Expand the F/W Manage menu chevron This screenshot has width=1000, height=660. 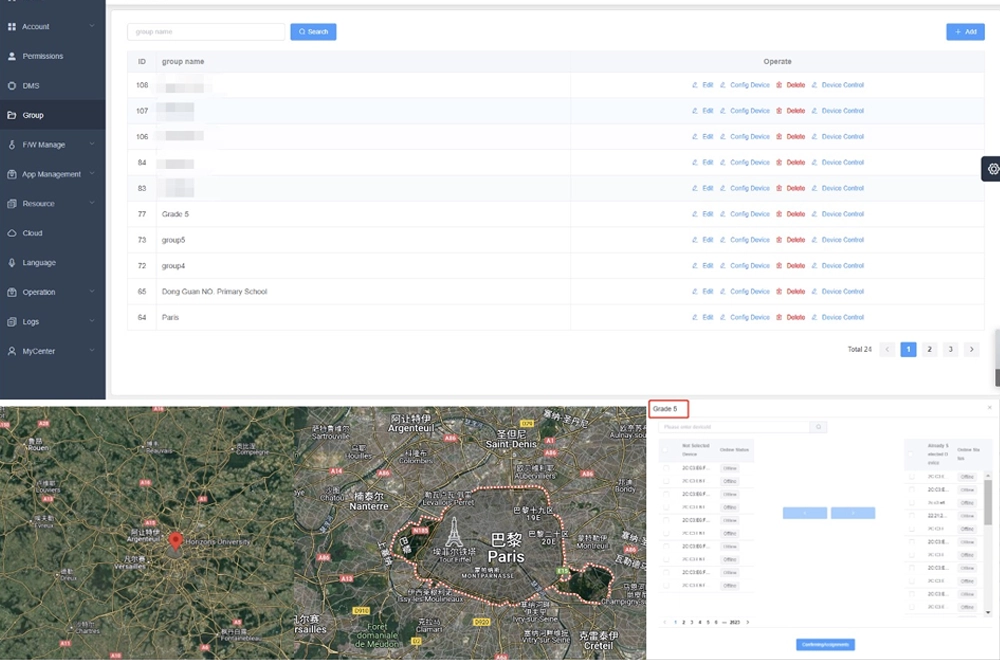click(92, 144)
